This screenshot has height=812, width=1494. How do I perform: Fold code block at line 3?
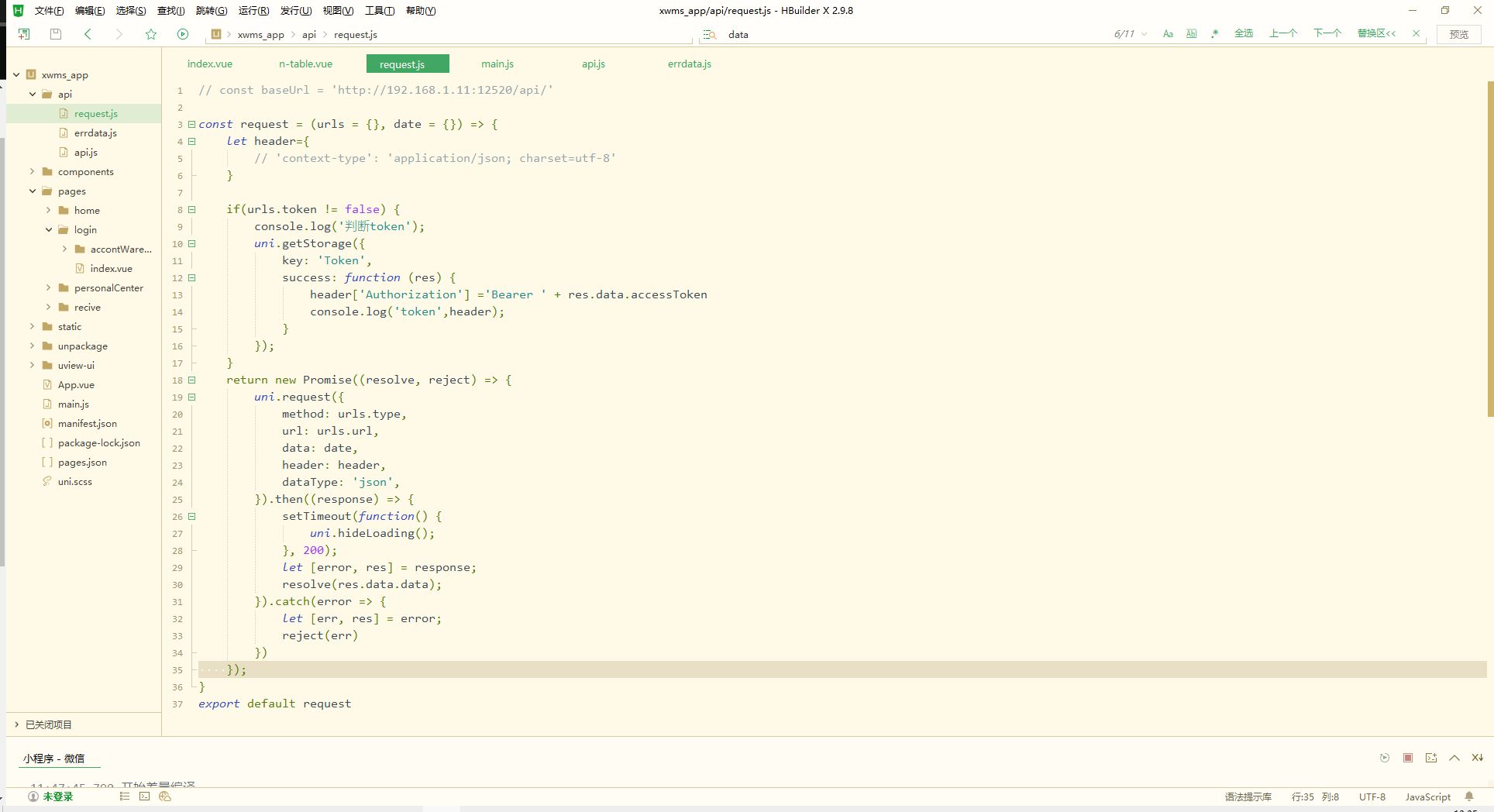191,124
